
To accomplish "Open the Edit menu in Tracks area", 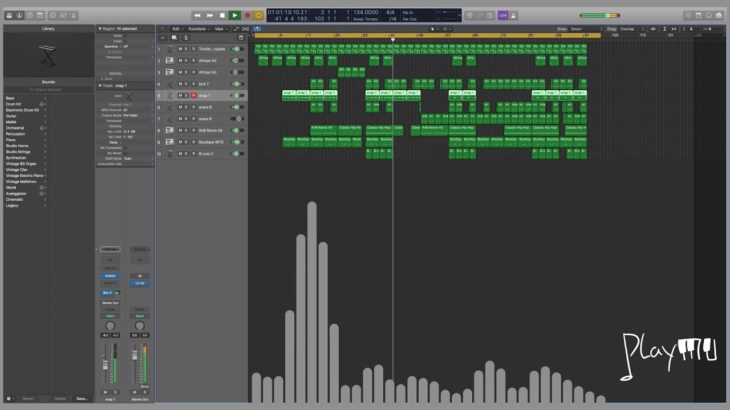I will coord(177,29).
